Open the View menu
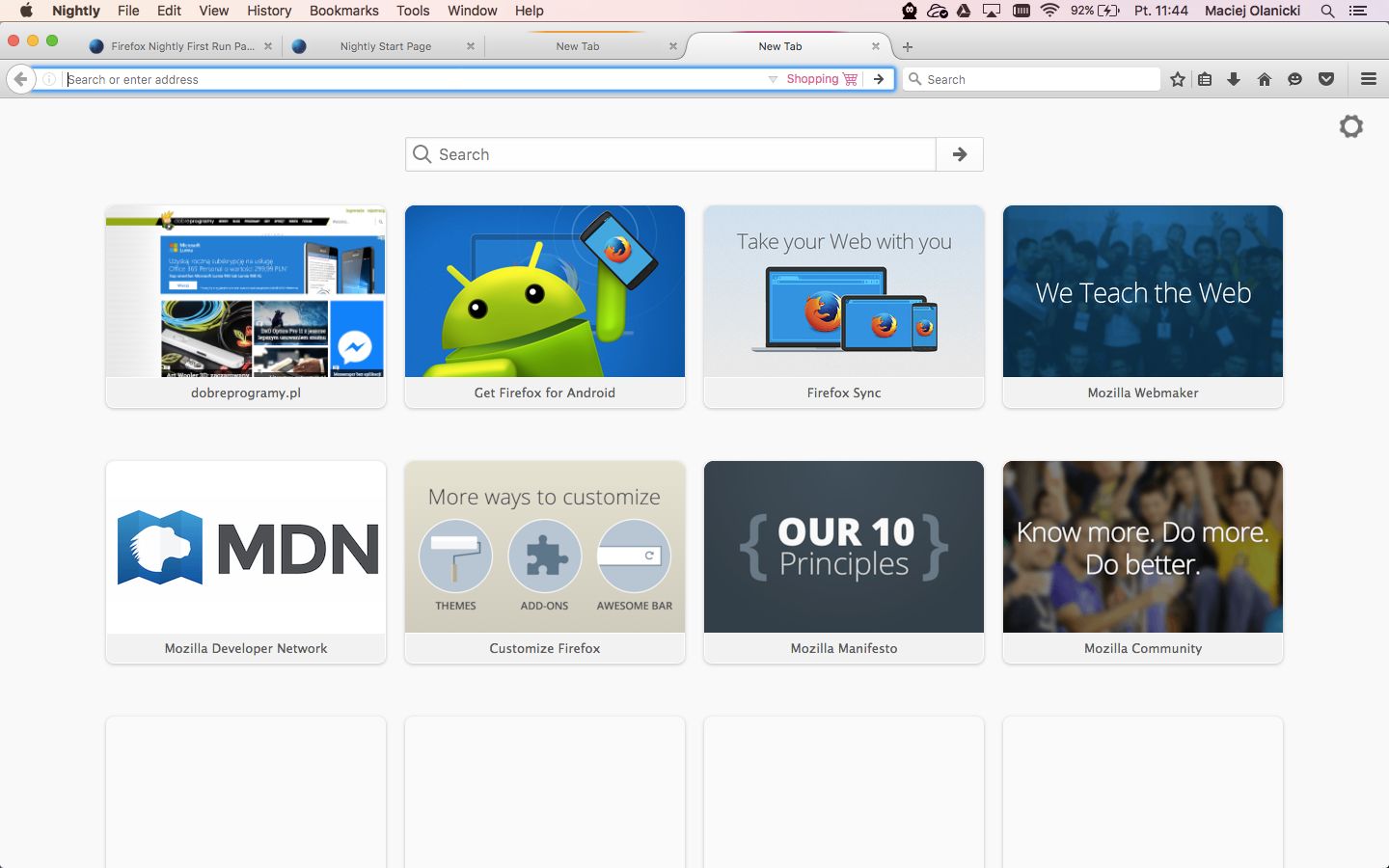The image size is (1389, 868). click(213, 11)
